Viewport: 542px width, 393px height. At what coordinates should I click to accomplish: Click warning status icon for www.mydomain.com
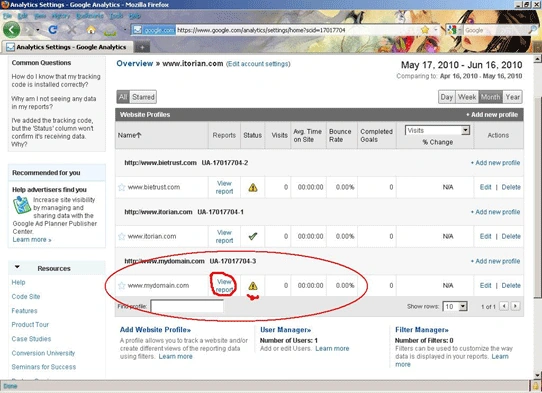(x=253, y=286)
